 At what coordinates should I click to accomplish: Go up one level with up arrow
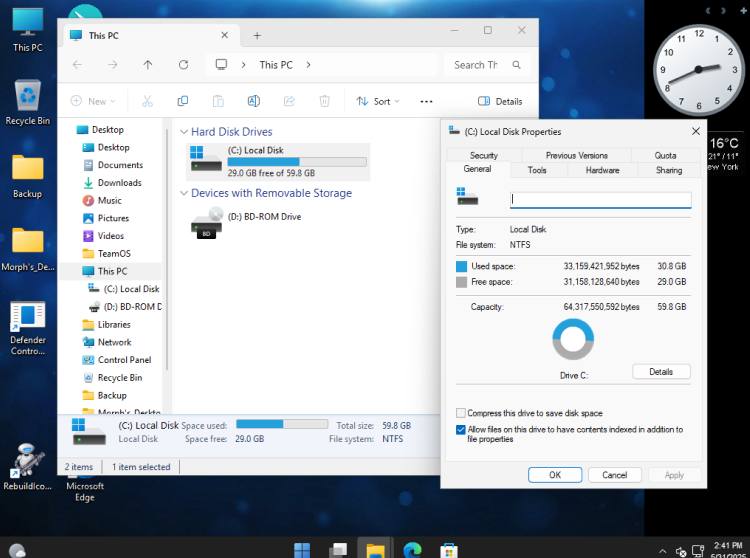pyautogui.click(x=148, y=65)
